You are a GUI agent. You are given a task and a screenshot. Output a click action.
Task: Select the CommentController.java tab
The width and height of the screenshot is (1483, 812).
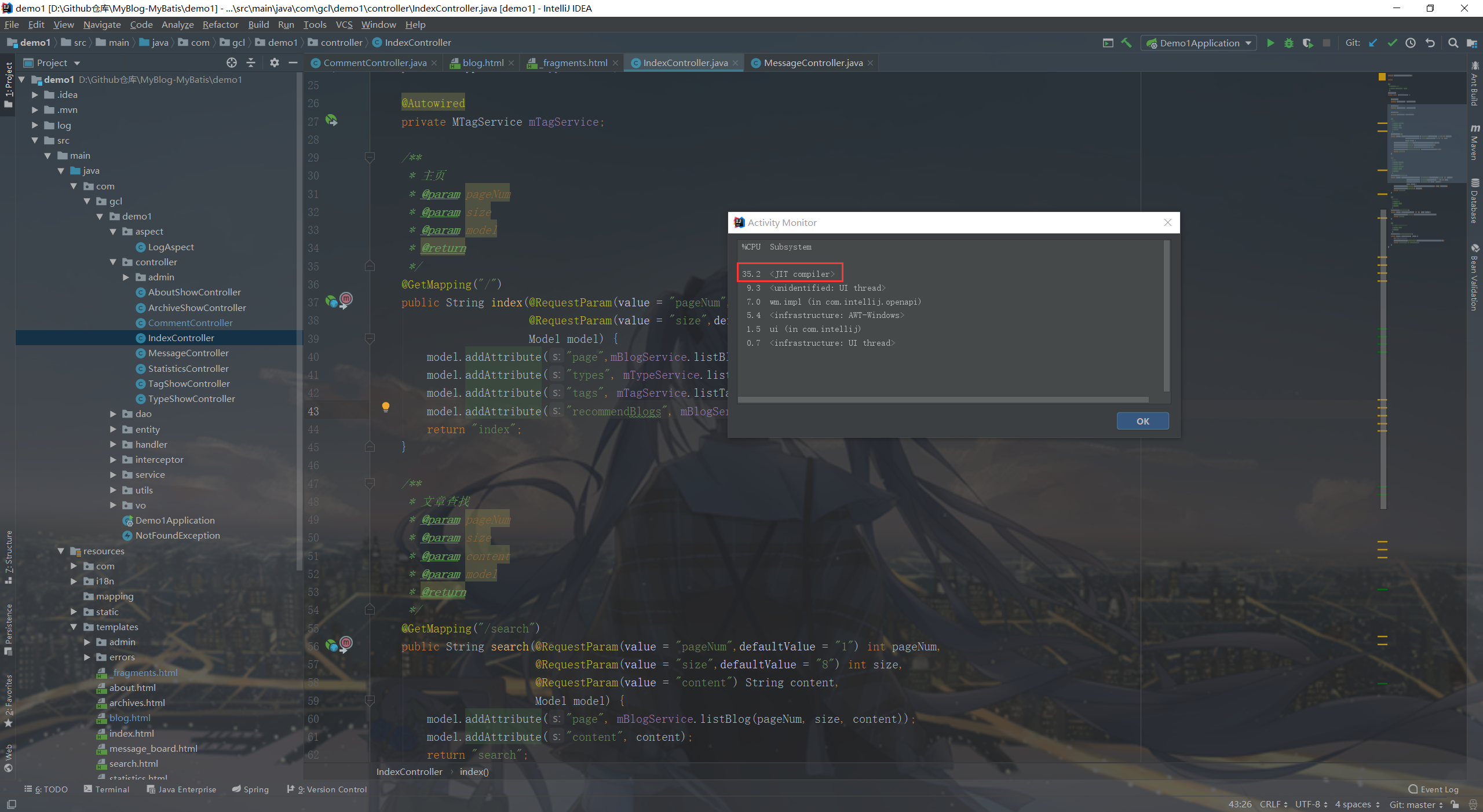point(375,62)
